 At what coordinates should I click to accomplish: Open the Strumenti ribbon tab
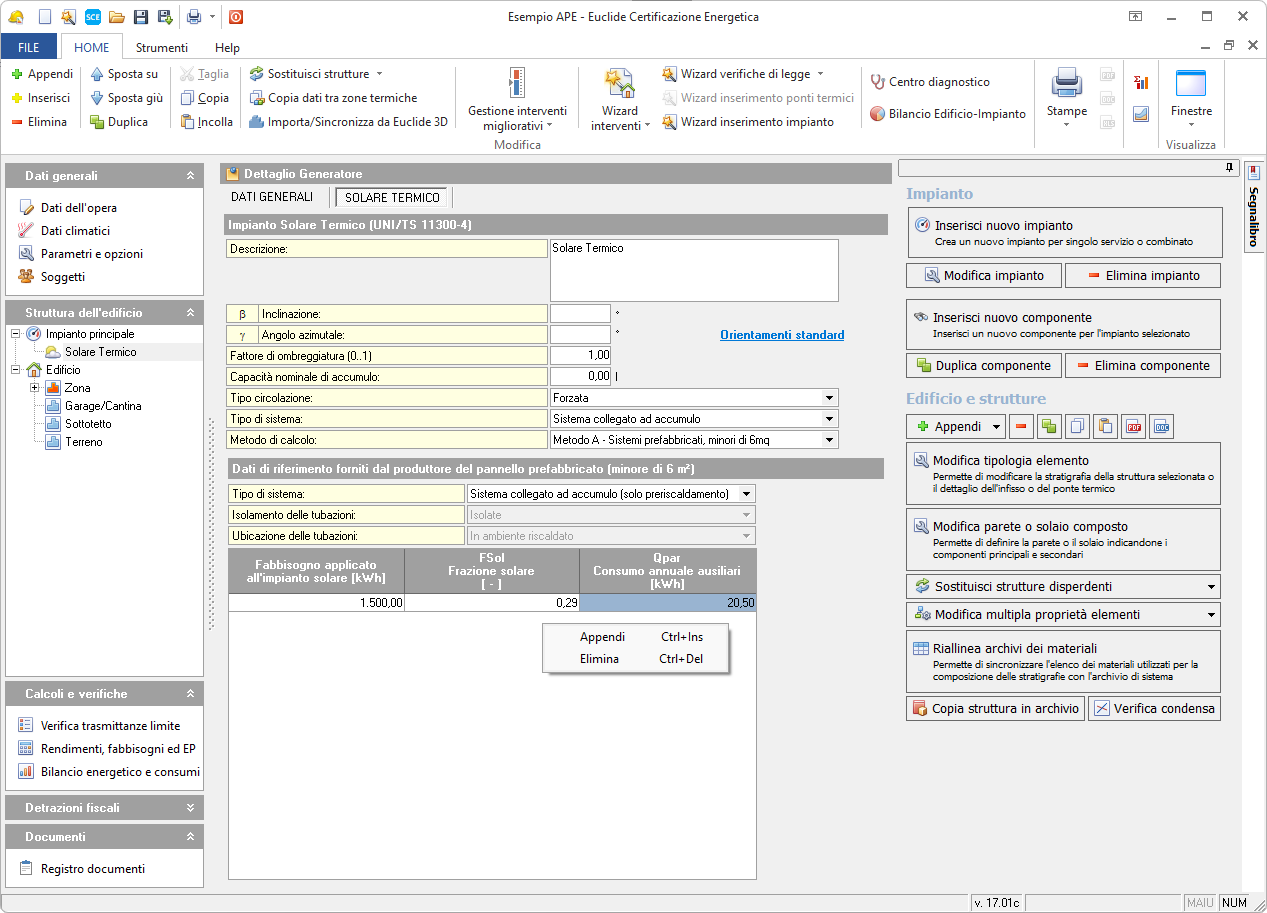click(162, 47)
